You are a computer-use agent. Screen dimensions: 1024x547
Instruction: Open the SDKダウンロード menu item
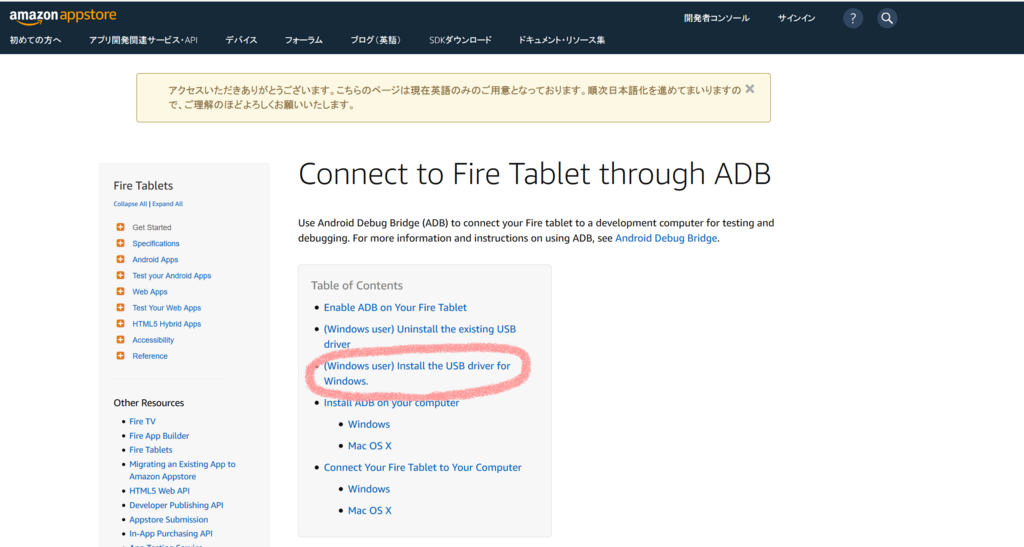pos(460,40)
